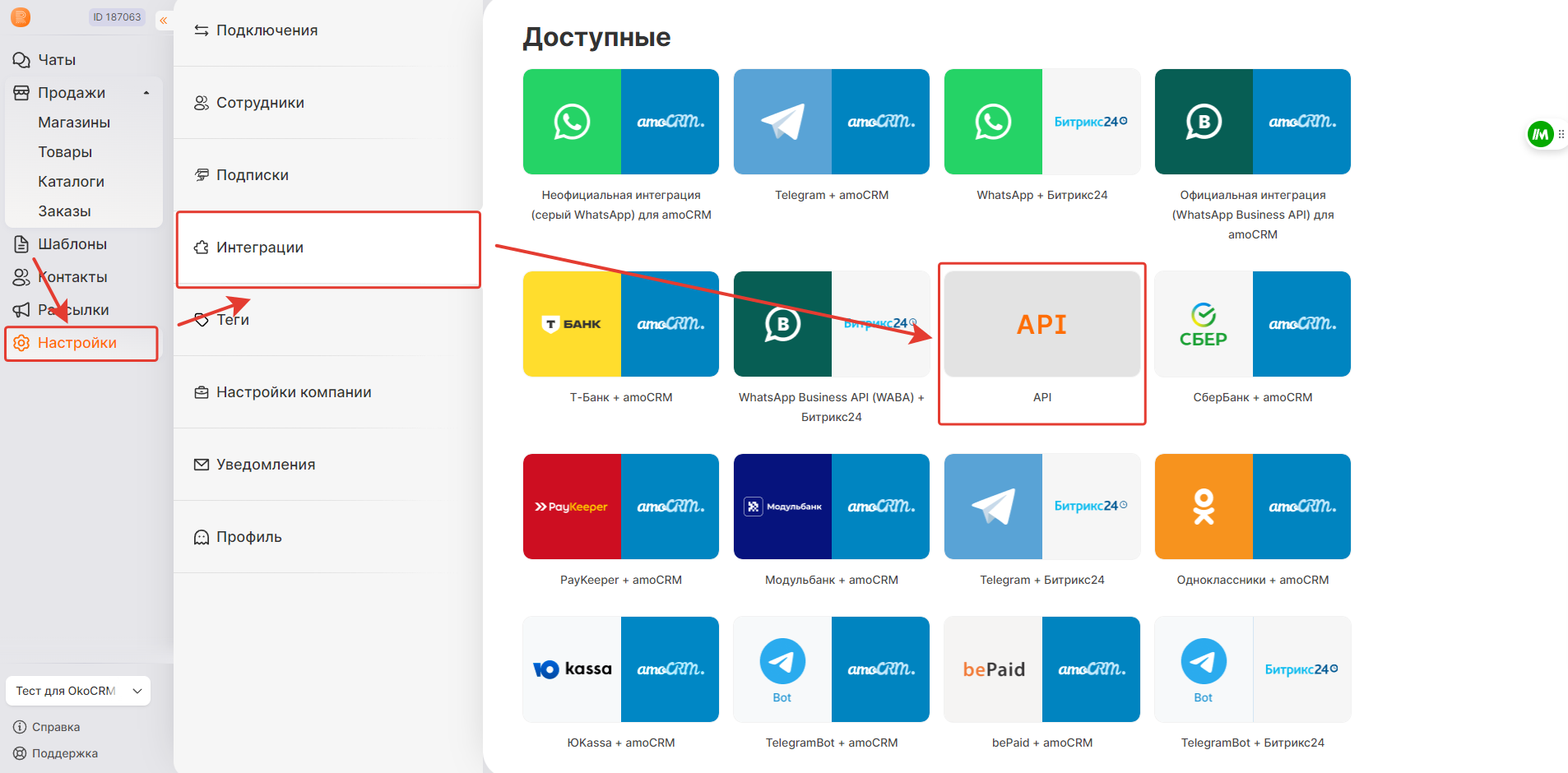This screenshot has width=1568, height=773.
Task: Click the Рассылки megaphone icon
Action: [21, 310]
